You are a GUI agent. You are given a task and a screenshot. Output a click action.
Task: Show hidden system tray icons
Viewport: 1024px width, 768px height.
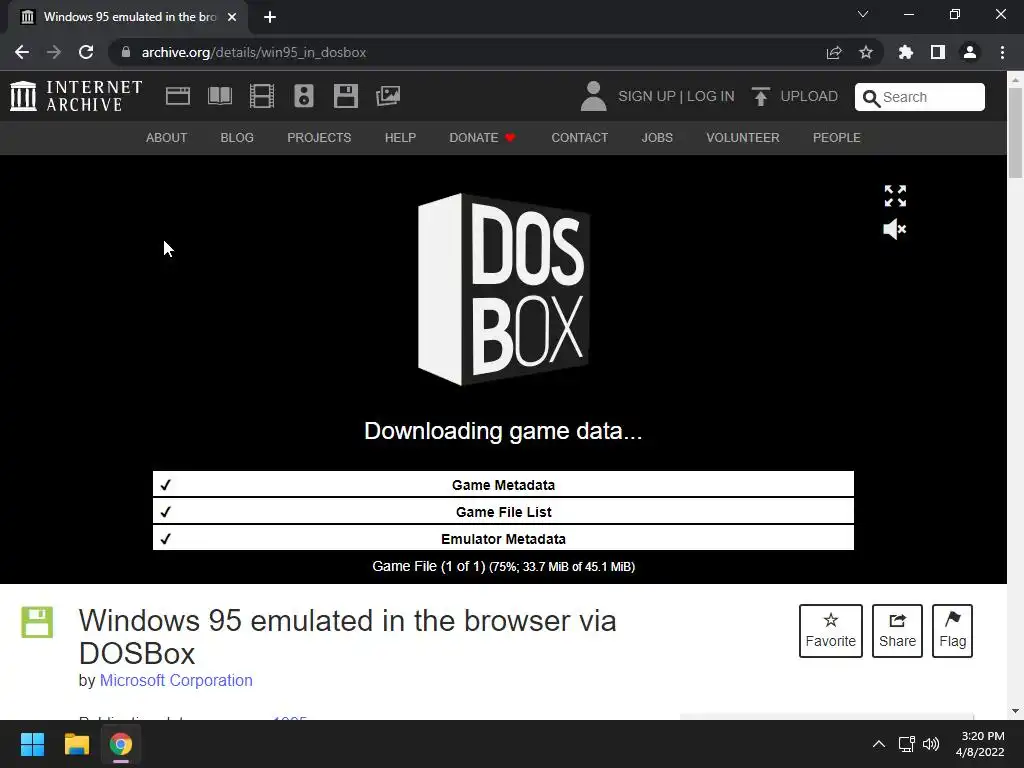(x=879, y=744)
